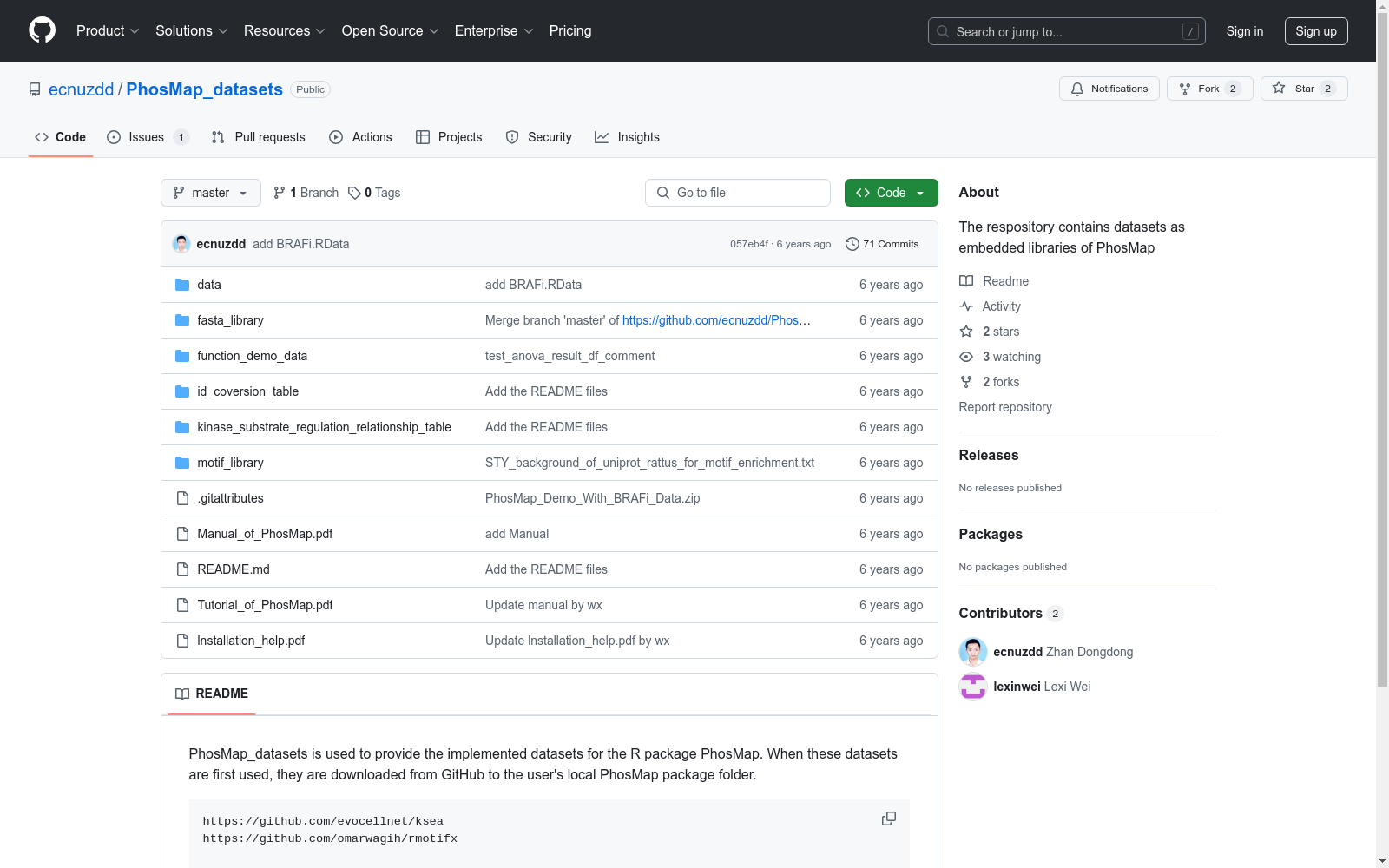Open Tutorial_of_PhosMap.pdf file
The image size is (1389, 868).
(x=265, y=605)
